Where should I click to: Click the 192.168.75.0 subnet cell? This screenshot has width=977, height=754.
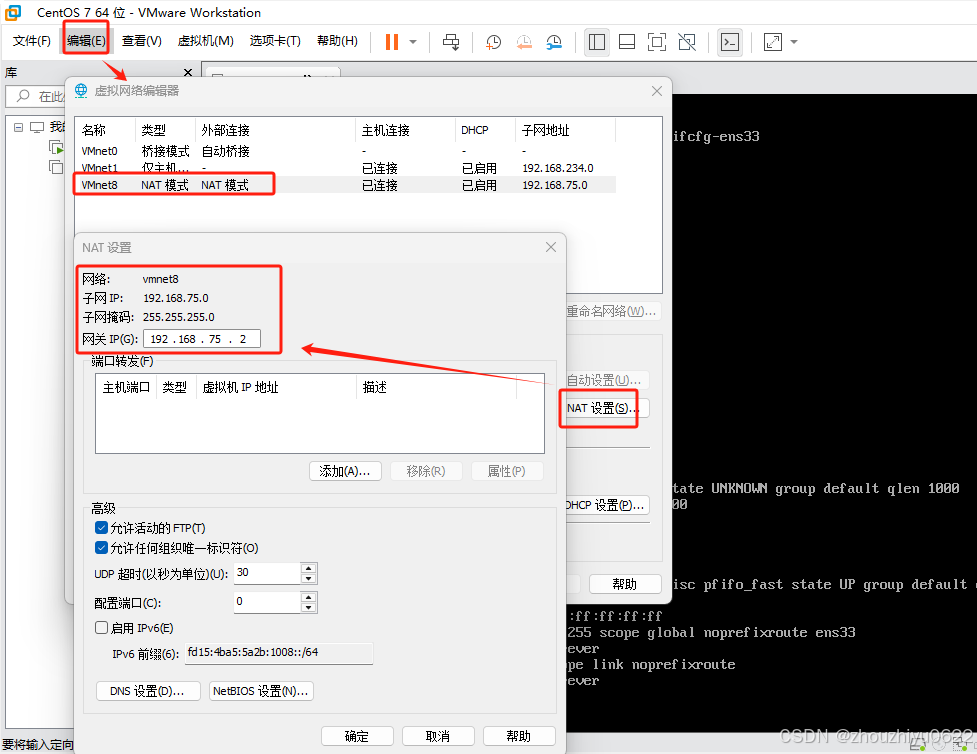(x=555, y=185)
